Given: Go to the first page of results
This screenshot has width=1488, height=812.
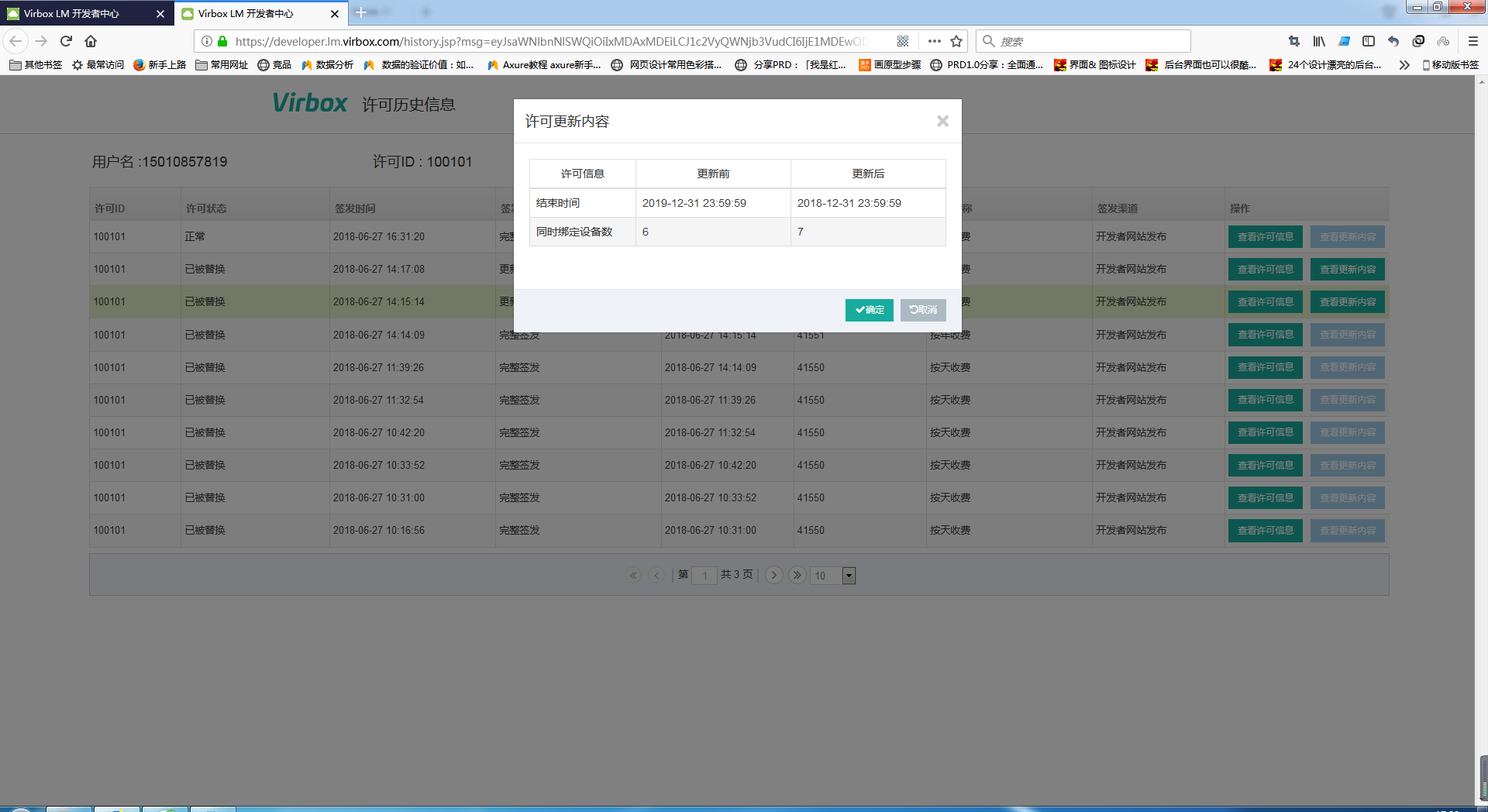Looking at the screenshot, I should pyautogui.click(x=633, y=575).
